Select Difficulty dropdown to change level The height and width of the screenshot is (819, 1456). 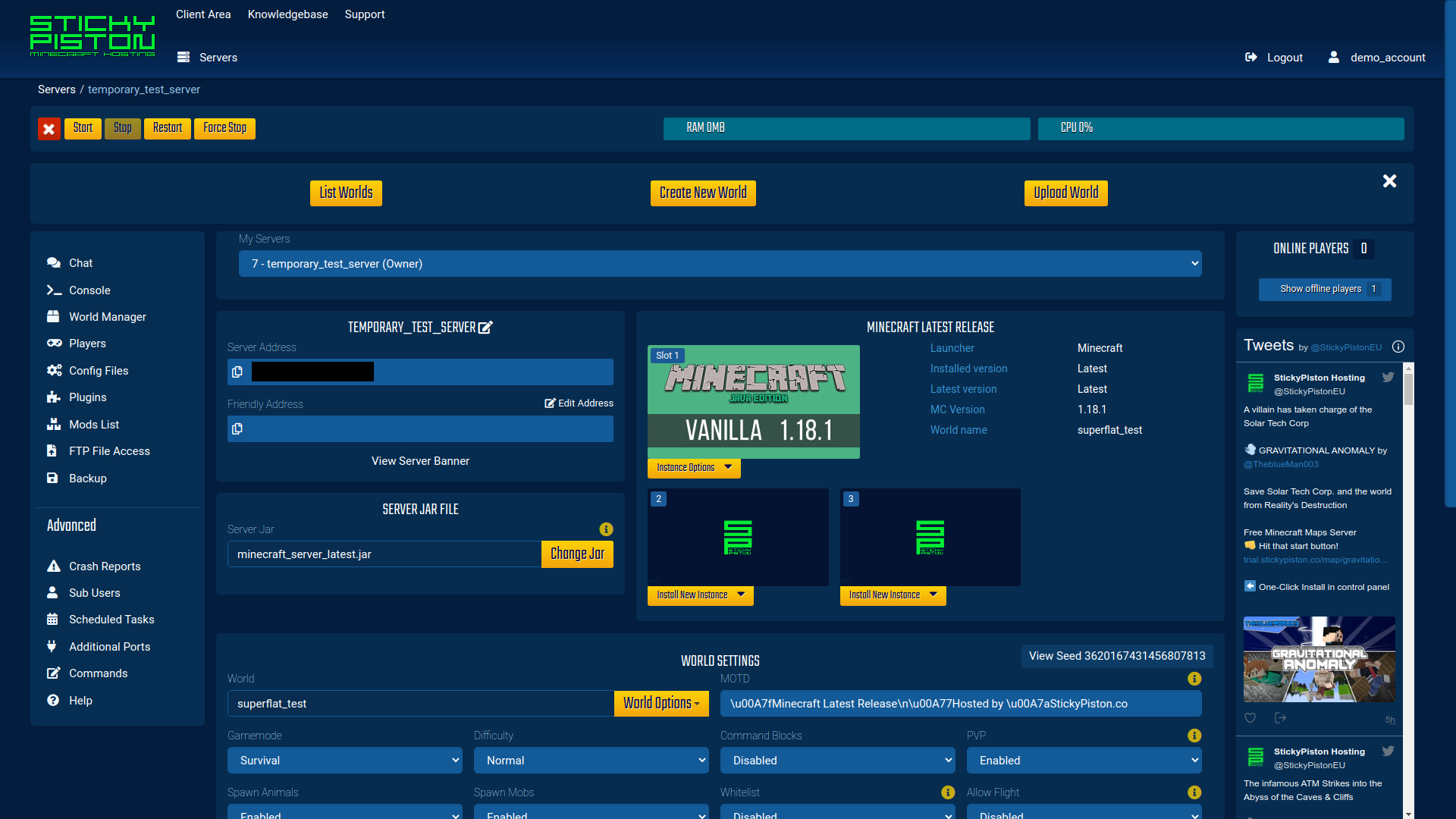591,759
